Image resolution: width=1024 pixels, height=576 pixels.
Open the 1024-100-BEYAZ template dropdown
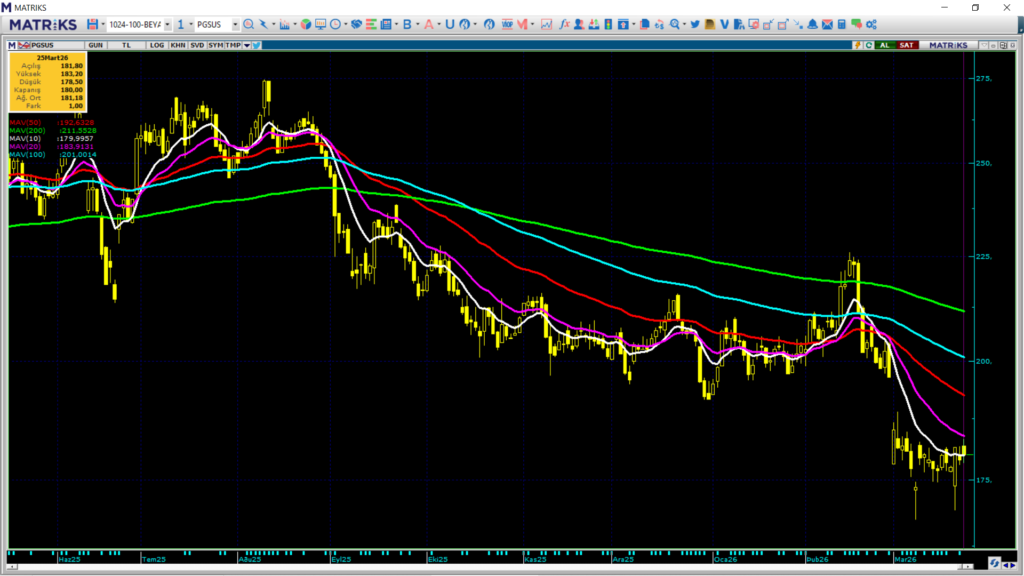(x=138, y=24)
